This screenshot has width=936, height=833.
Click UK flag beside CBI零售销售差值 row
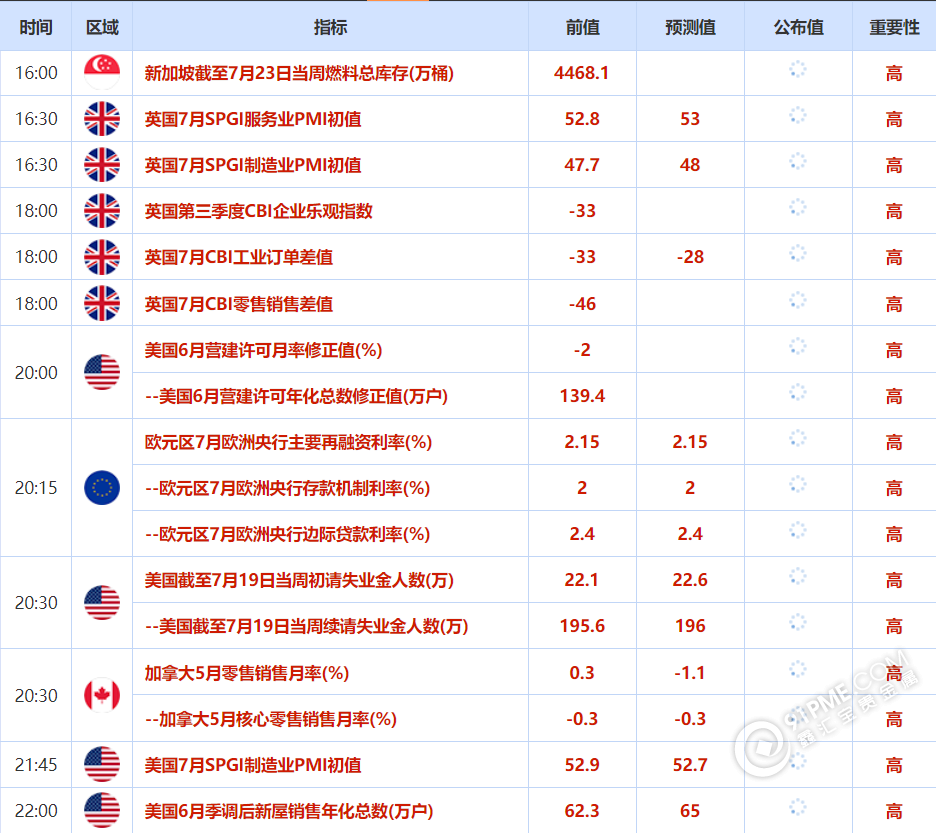(x=102, y=303)
